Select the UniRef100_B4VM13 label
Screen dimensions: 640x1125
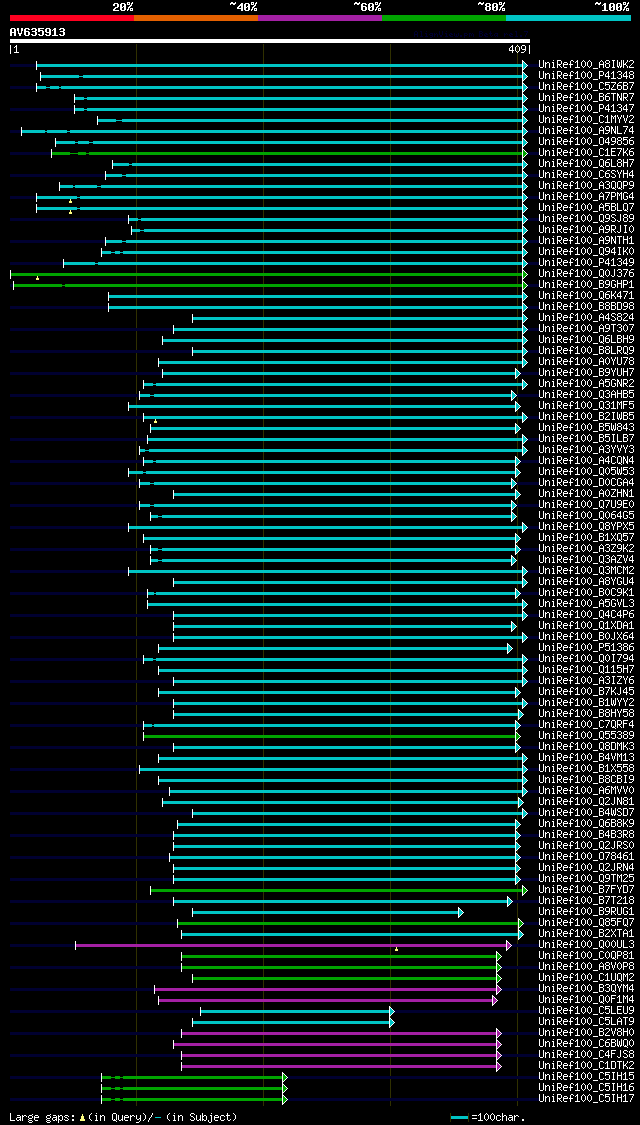[586, 758]
